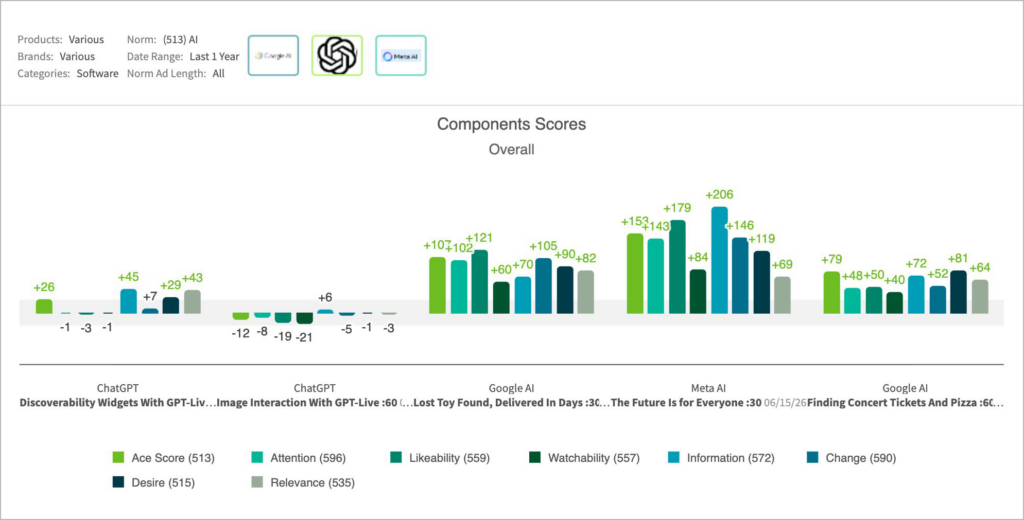This screenshot has height=520, width=1024.
Task: Click the Change (590) legend label
Action: 861,458
